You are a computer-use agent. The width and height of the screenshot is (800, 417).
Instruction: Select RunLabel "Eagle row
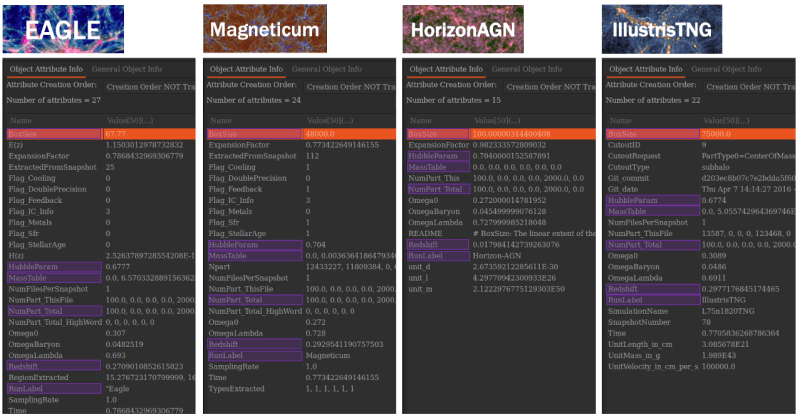(x=101, y=388)
